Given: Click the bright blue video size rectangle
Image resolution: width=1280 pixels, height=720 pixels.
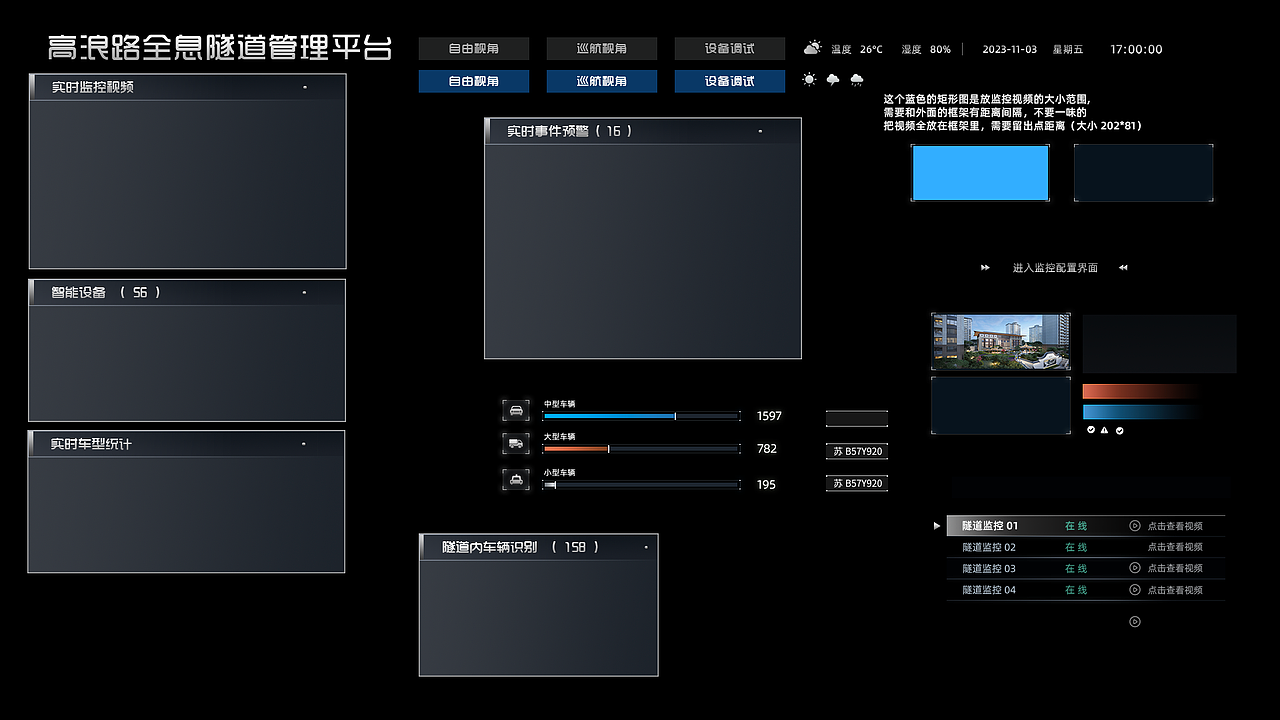Looking at the screenshot, I should coord(980,173).
